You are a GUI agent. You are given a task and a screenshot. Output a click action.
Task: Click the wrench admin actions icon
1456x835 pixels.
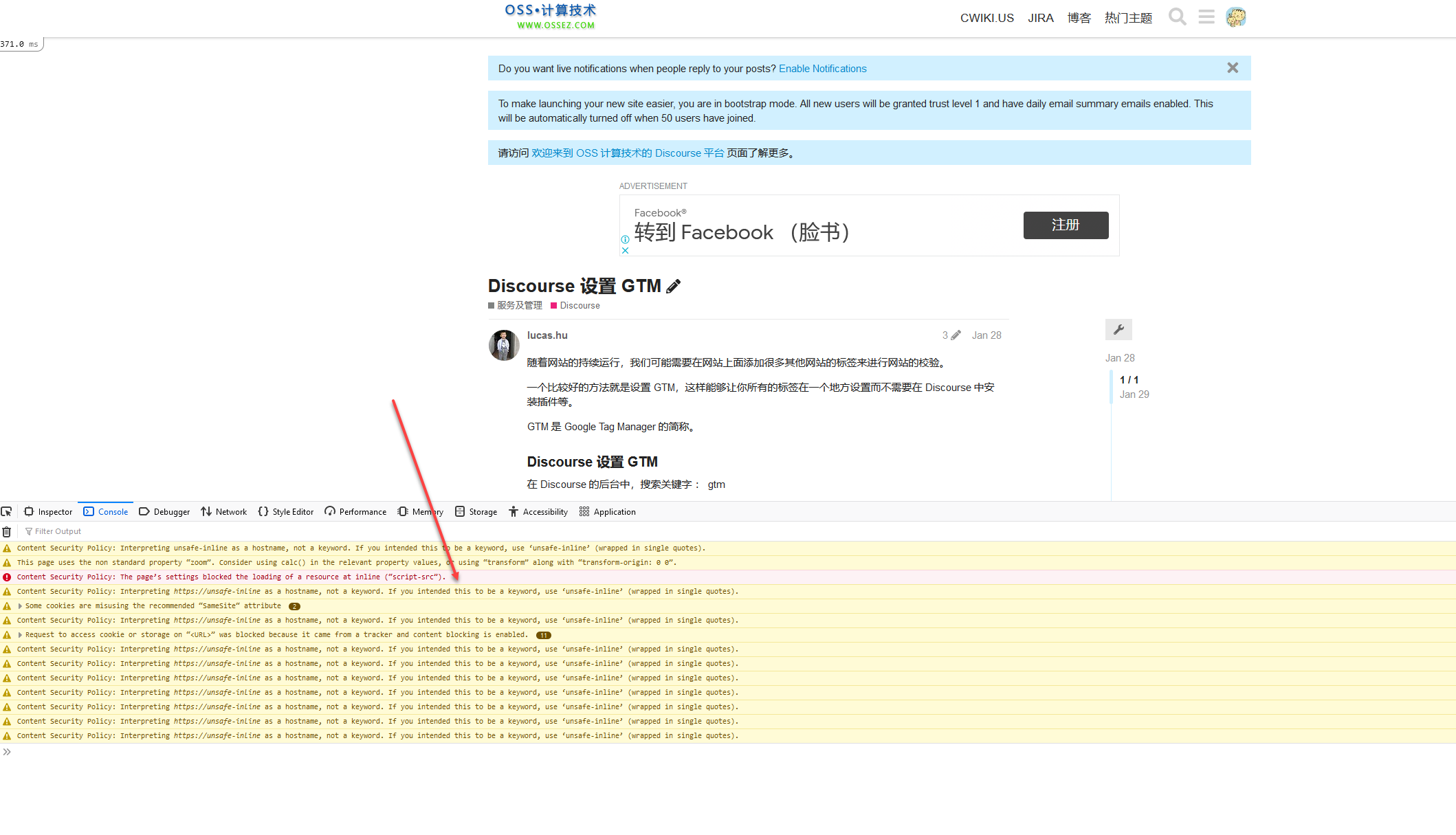(1118, 330)
